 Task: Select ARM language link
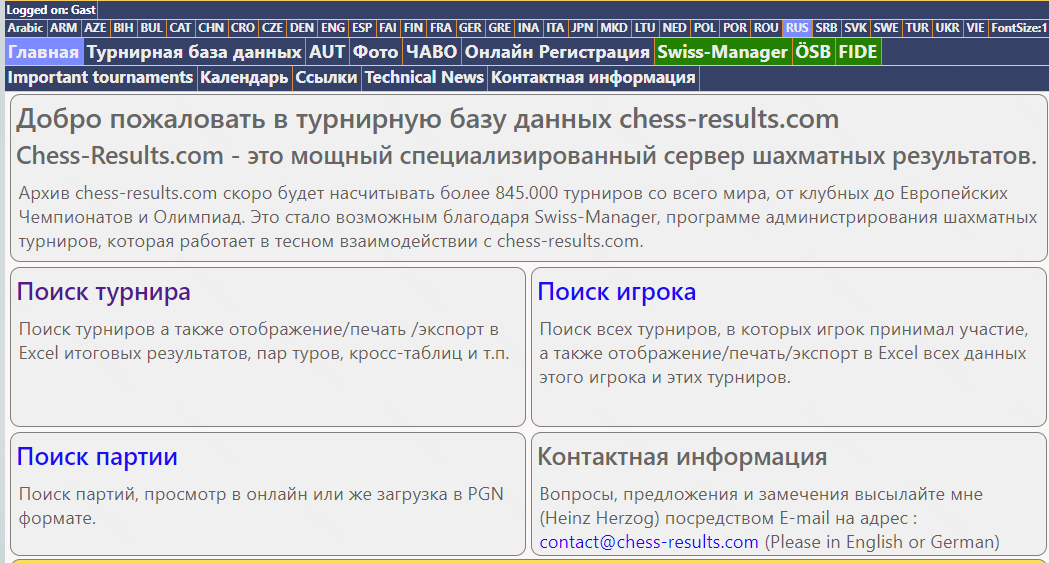tap(64, 28)
